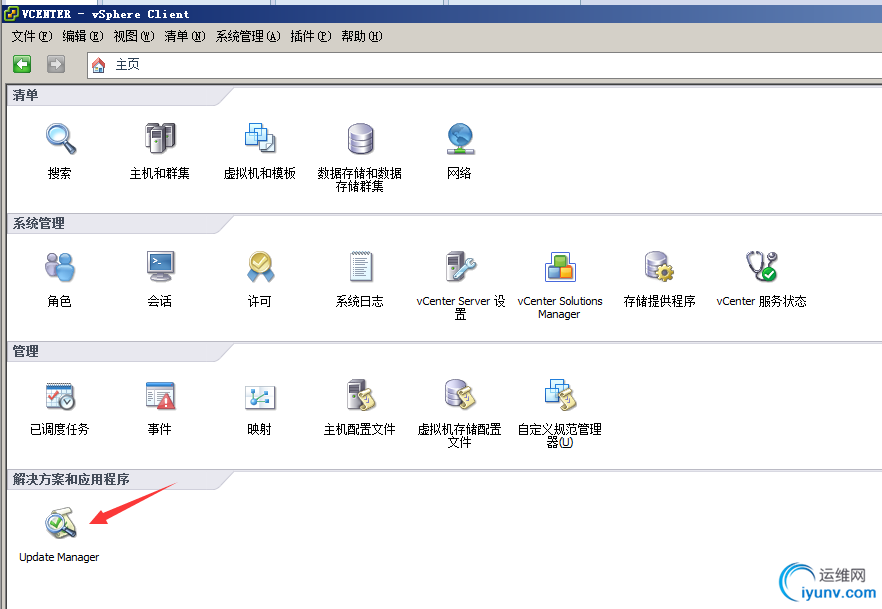
Task: Open 主机和群集 hosts and clusters icon
Action: pos(160,138)
